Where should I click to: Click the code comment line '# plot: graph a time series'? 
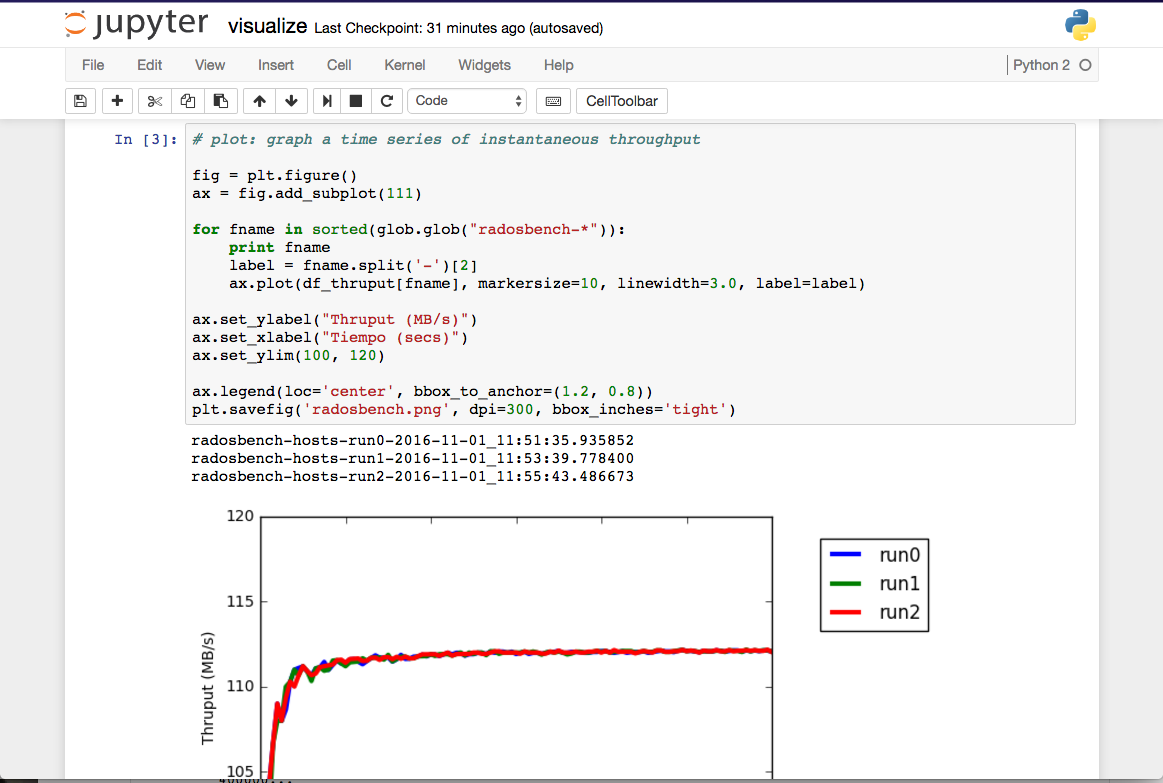(x=447, y=139)
